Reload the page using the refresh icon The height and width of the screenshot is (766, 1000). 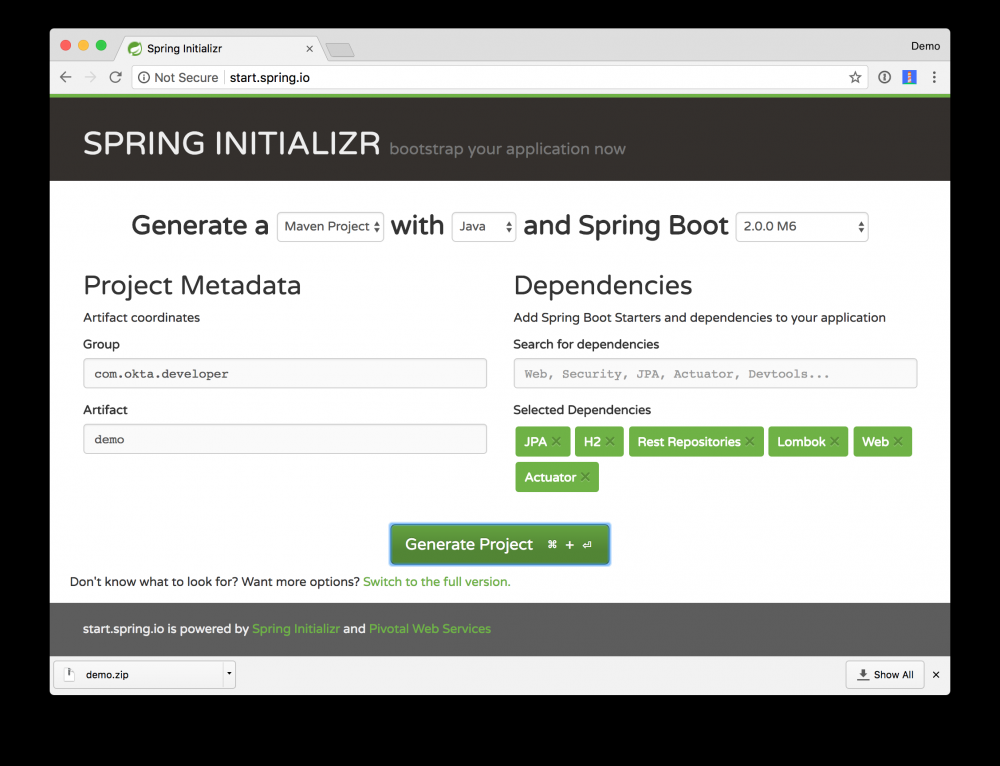[114, 76]
